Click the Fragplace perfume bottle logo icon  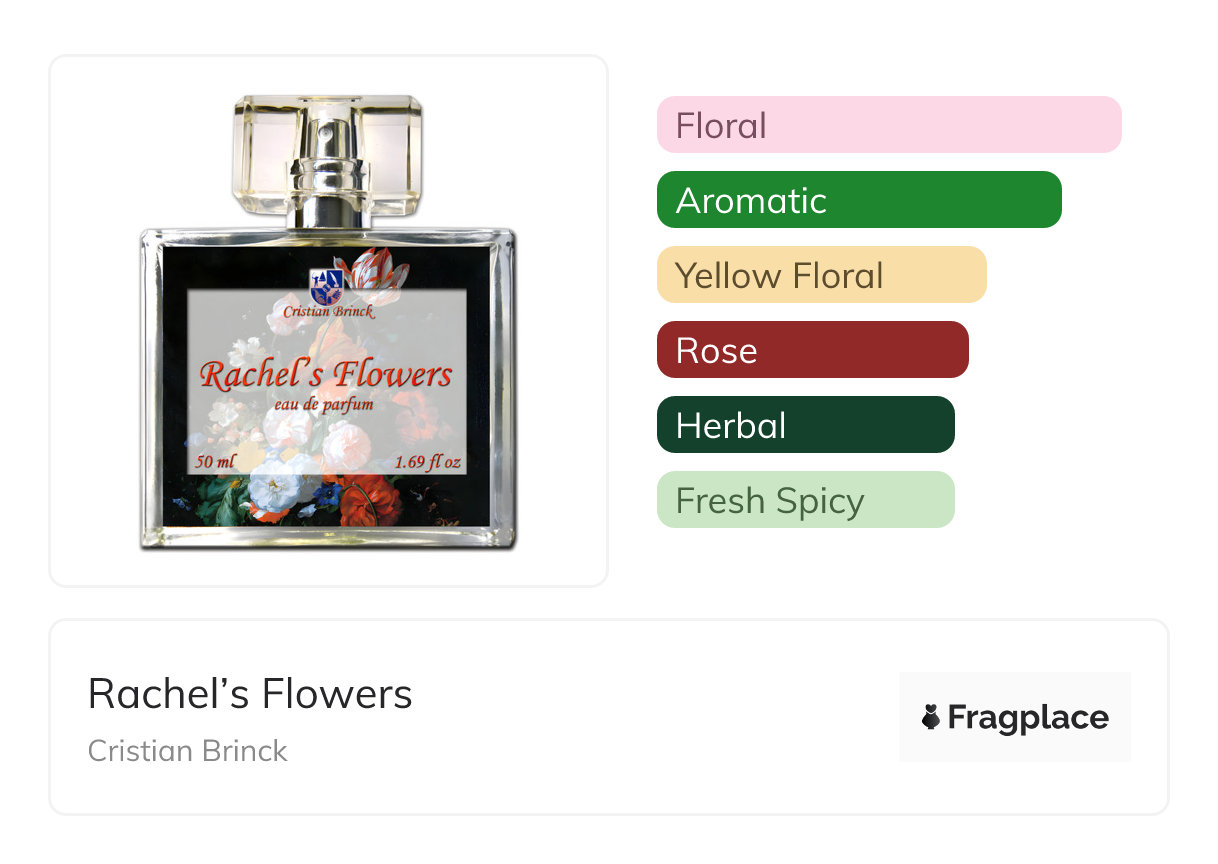coord(931,717)
